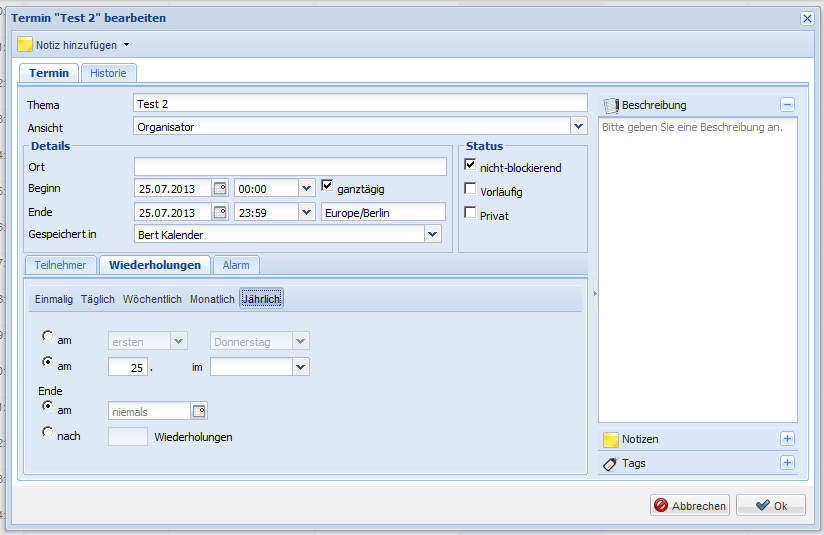Click the Notiz hinzufügen note icon
This screenshot has height=535, width=824.
(x=25, y=45)
